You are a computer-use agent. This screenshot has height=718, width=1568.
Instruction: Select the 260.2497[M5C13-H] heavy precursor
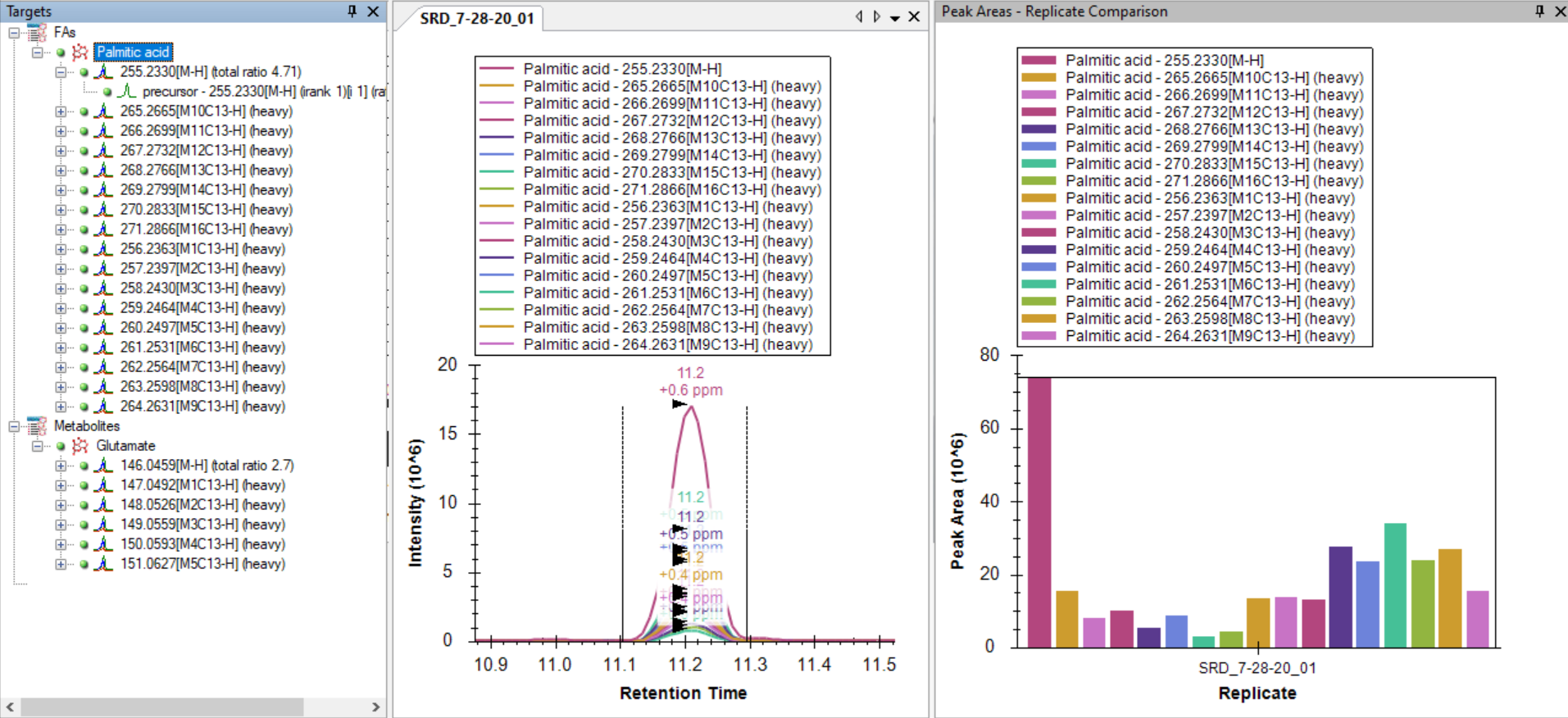(202, 328)
